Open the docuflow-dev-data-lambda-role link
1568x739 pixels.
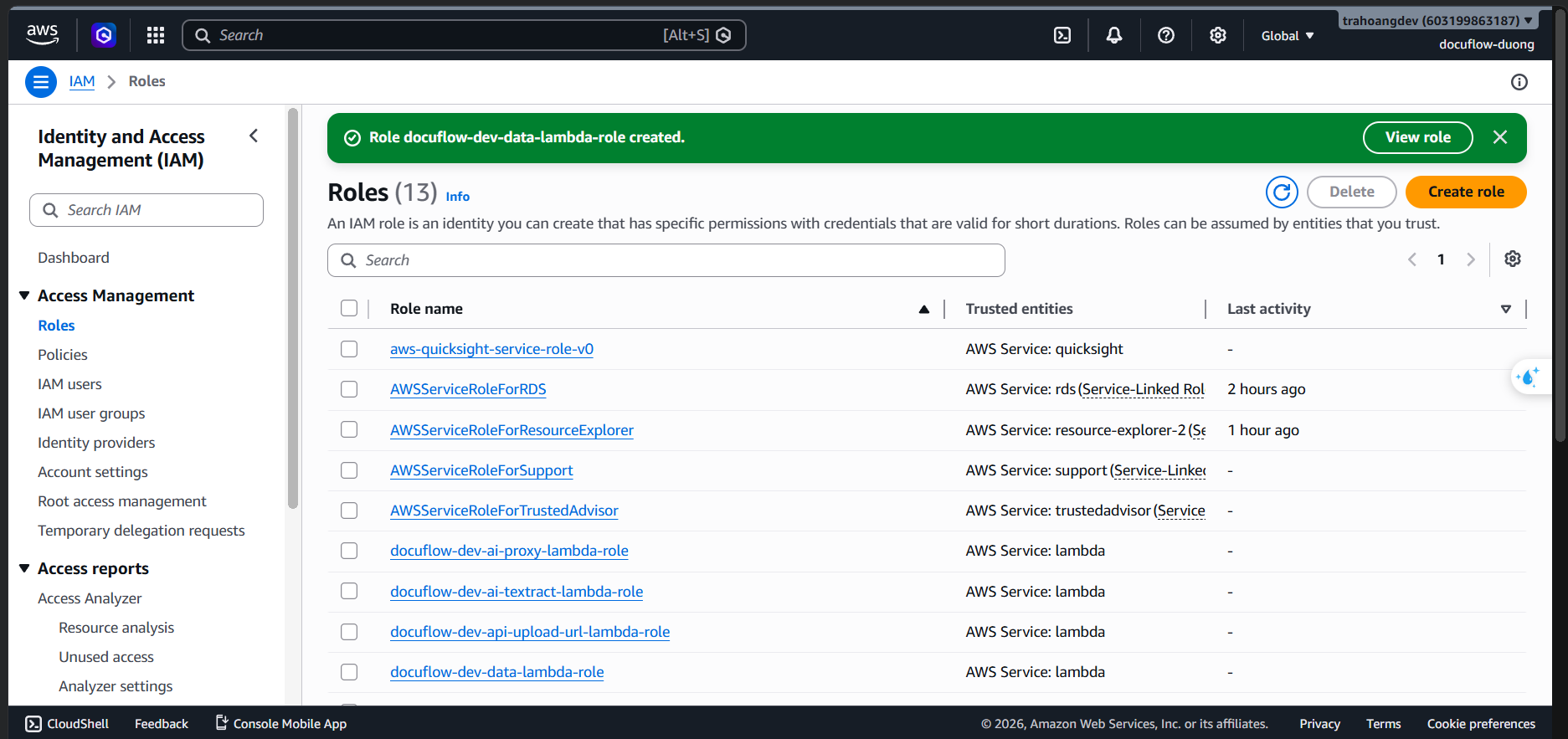point(497,672)
